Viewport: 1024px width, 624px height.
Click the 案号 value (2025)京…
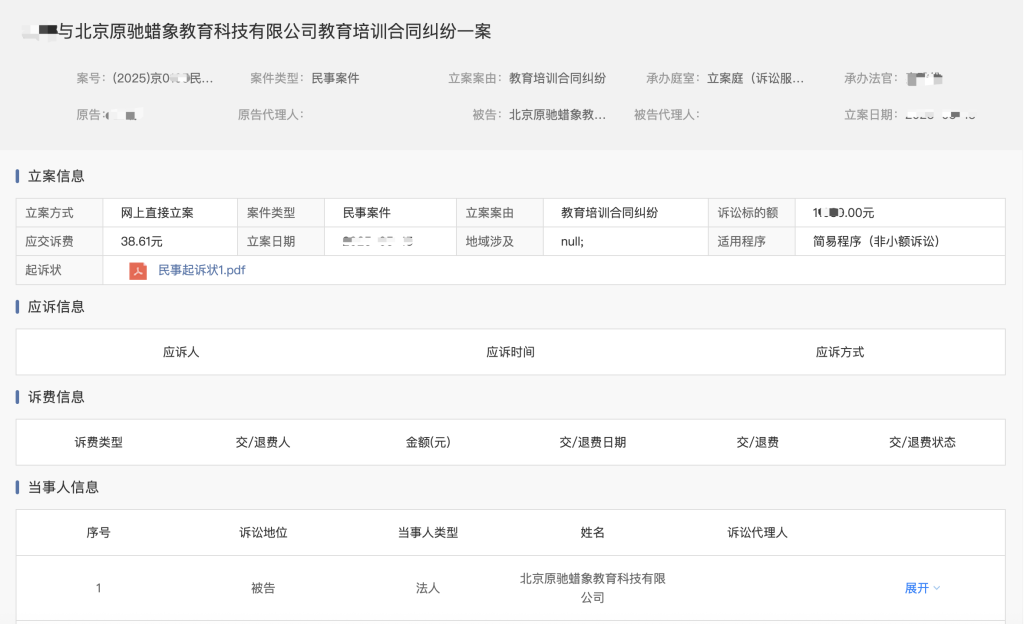[163, 78]
